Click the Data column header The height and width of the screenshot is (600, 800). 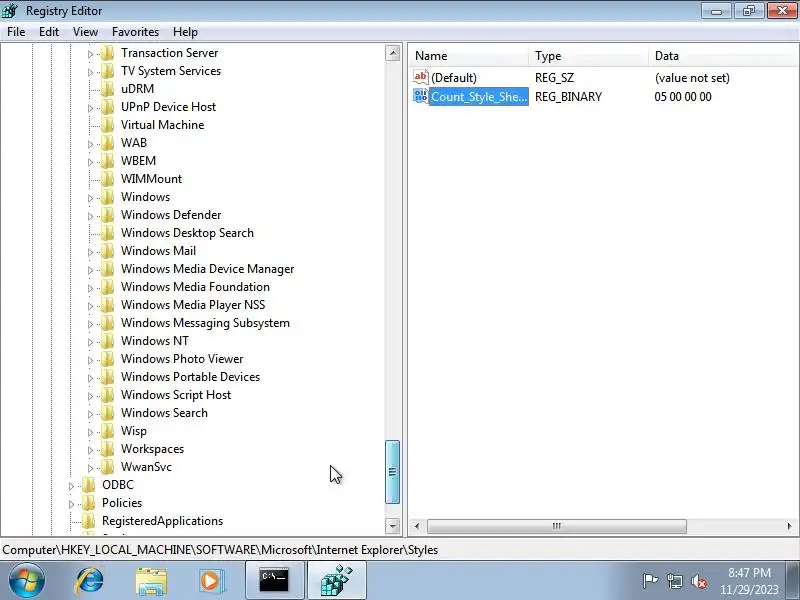point(723,56)
